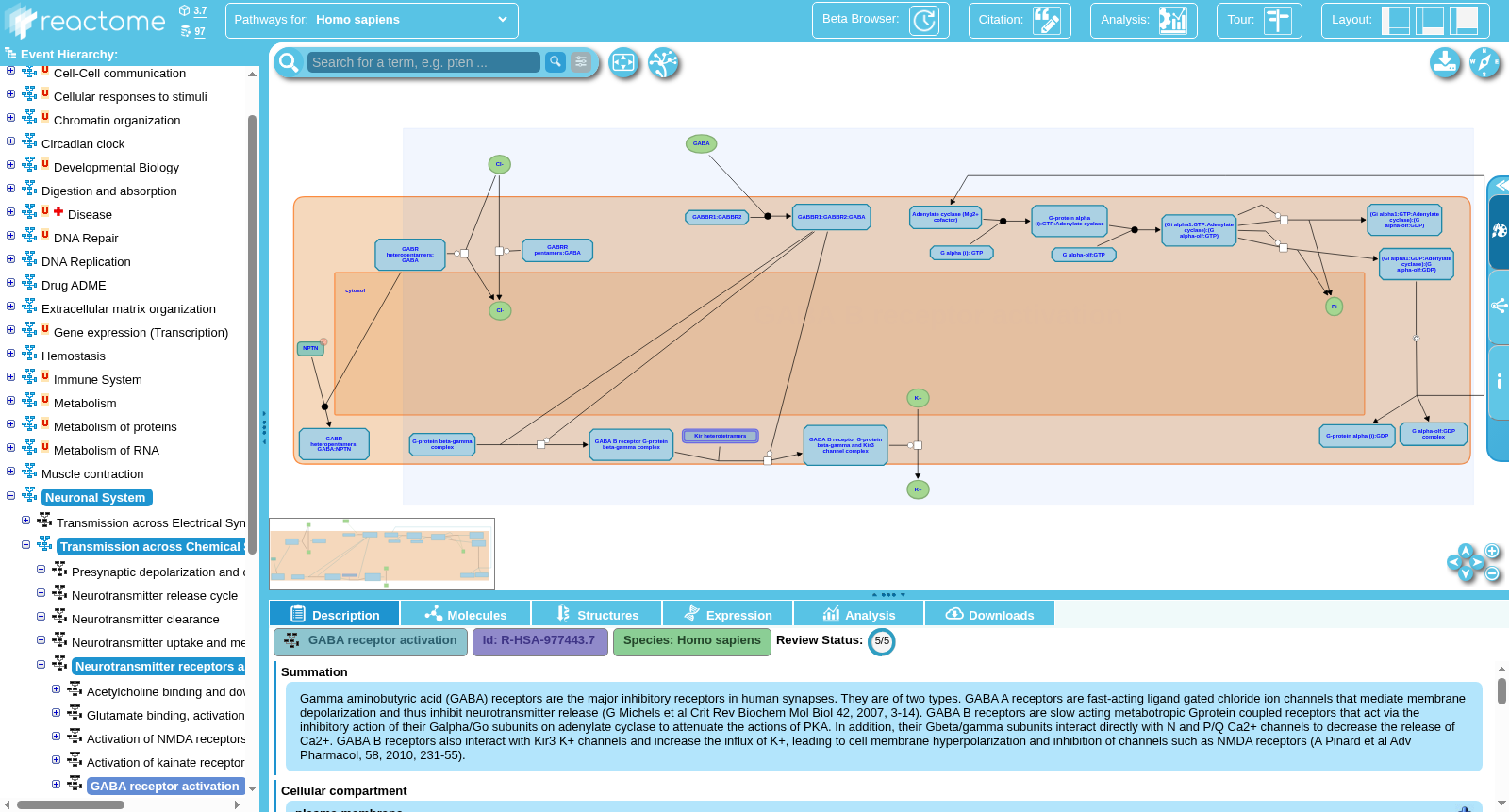Expand the Metabolism tree node
Viewport: 1509px width, 812px height.
tap(10, 401)
